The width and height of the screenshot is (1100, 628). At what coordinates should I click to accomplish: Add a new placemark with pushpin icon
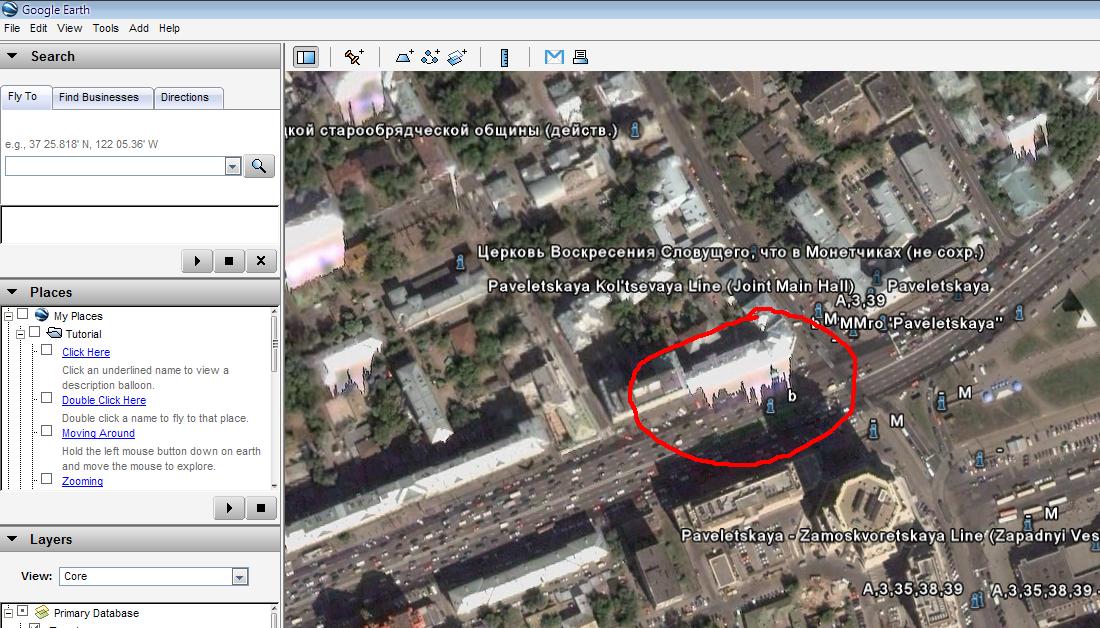[354, 57]
